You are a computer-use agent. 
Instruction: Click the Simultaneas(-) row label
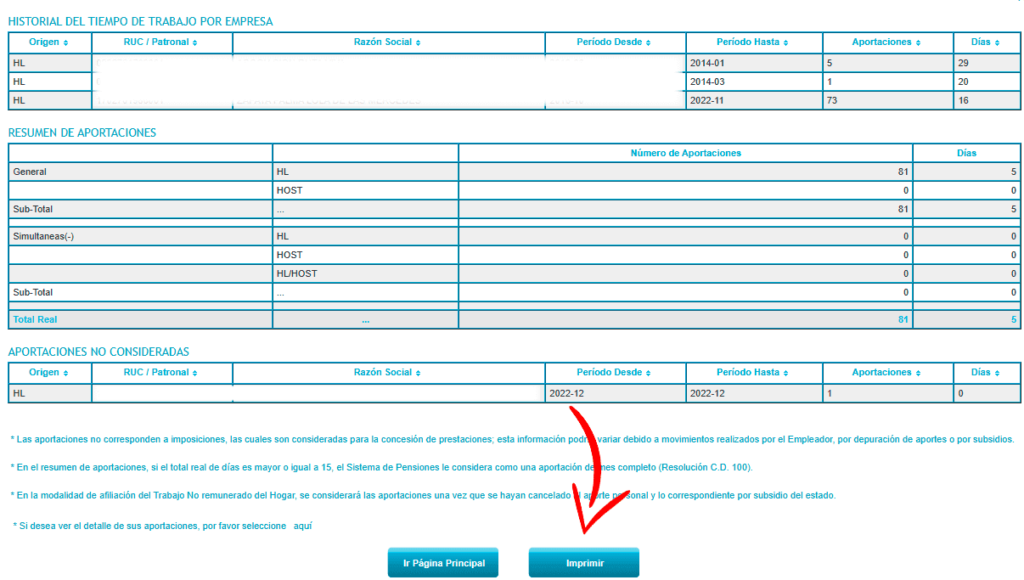pos(43,236)
